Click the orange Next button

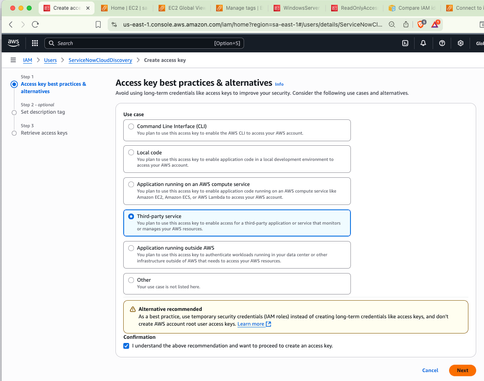click(462, 370)
